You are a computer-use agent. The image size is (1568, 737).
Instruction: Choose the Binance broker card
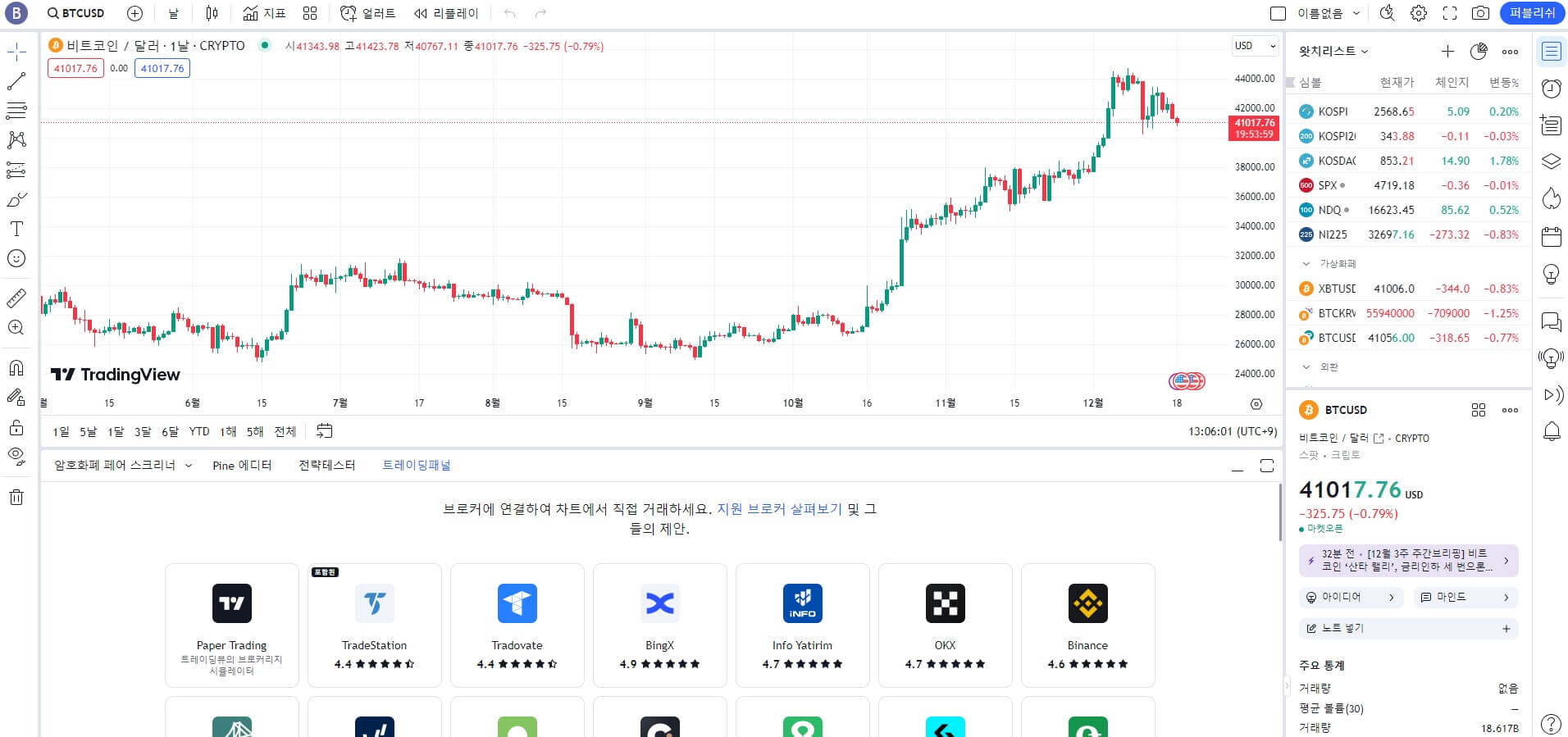coord(1087,625)
